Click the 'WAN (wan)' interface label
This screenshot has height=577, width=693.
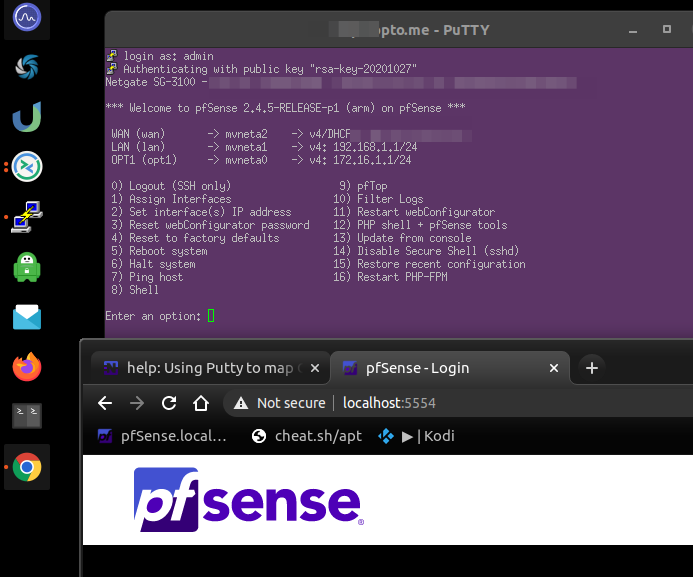(x=138, y=134)
